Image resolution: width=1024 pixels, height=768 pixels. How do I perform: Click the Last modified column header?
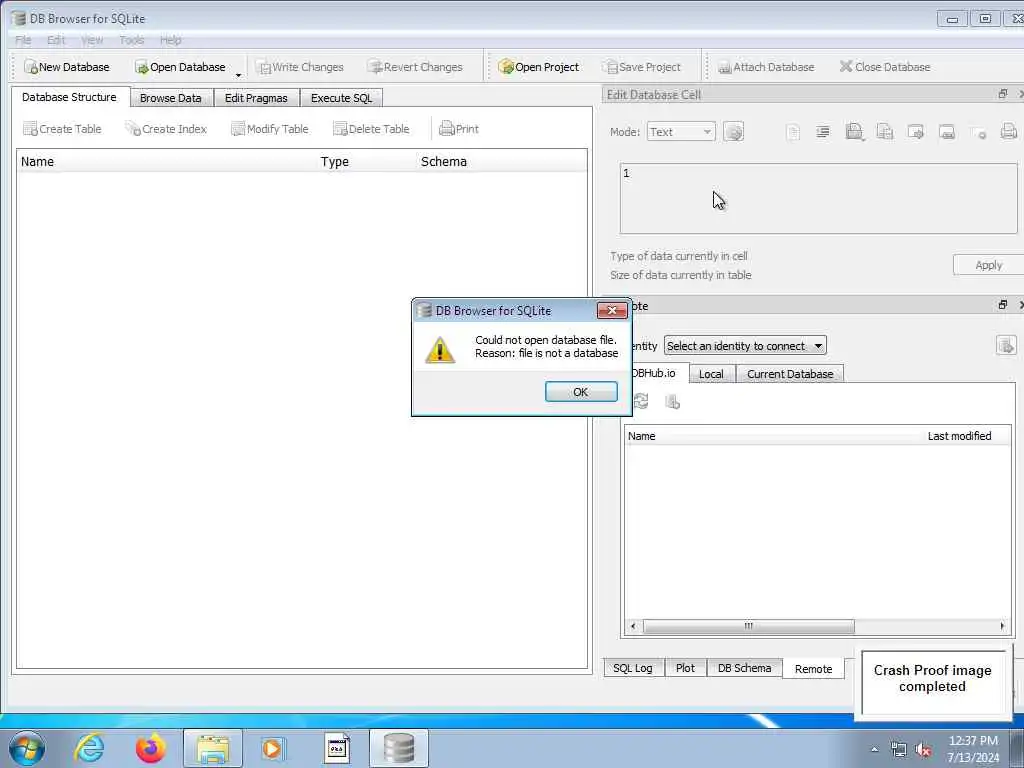pos(959,436)
